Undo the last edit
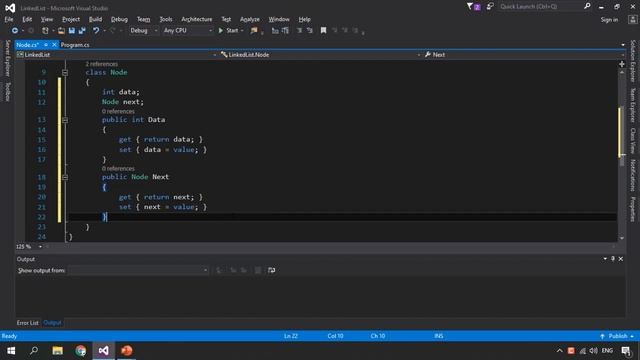The width and height of the screenshot is (640, 360). coord(96,31)
